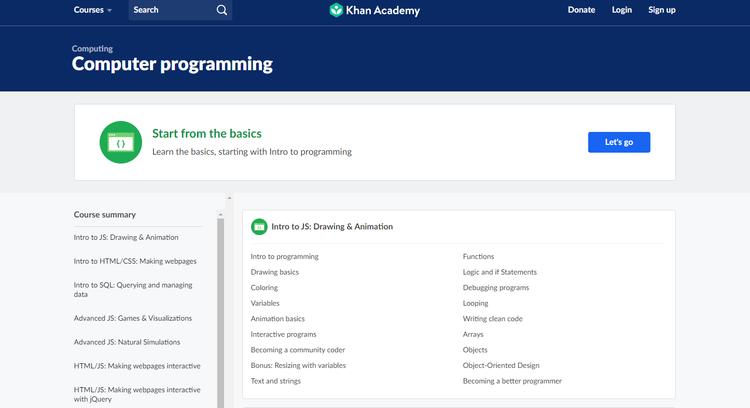The width and height of the screenshot is (750, 408).
Task: Open the Object-Oriented Design lesson
Action: coord(500,365)
